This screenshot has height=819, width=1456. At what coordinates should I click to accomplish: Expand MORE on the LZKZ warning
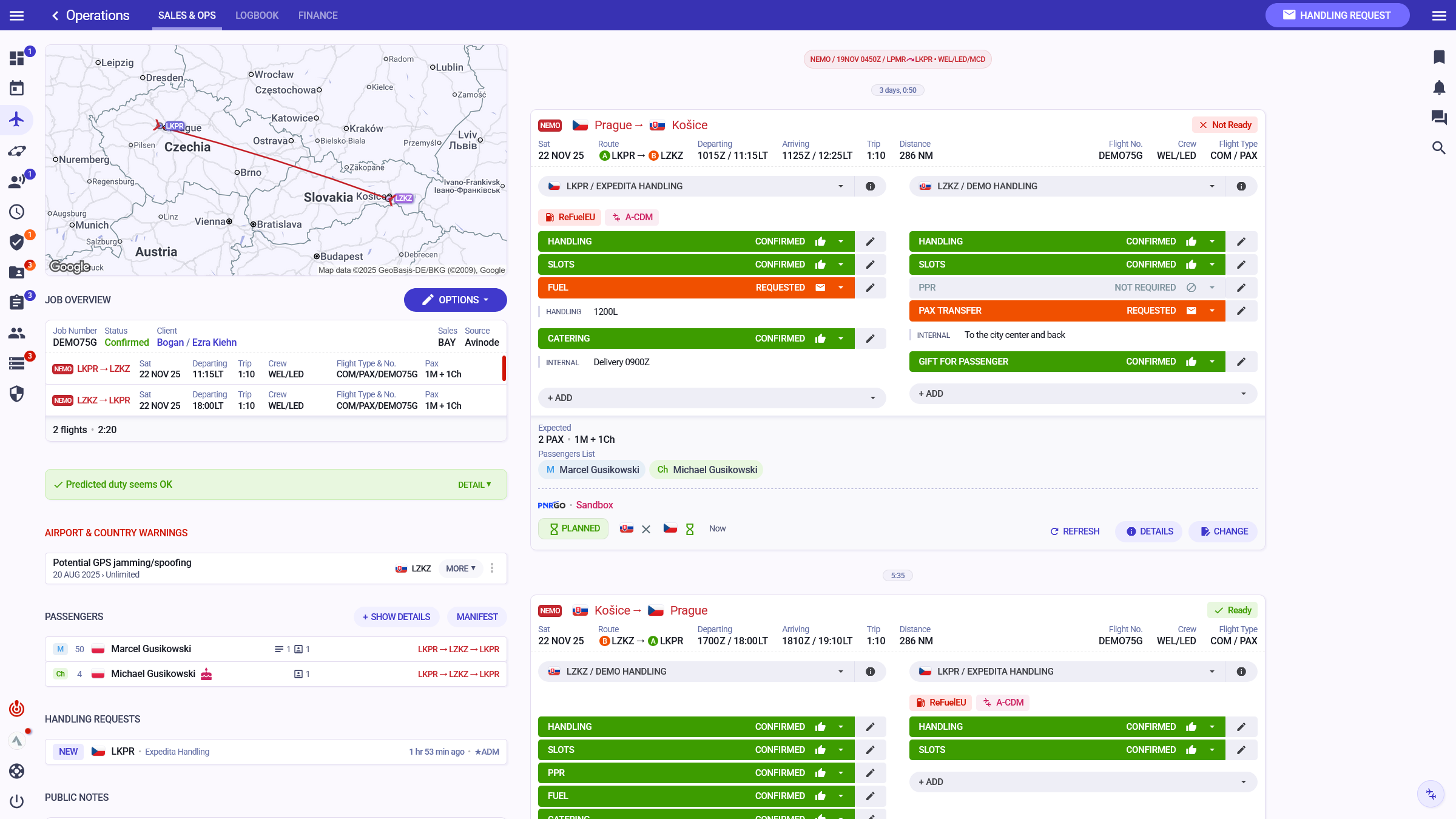[460, 568]
